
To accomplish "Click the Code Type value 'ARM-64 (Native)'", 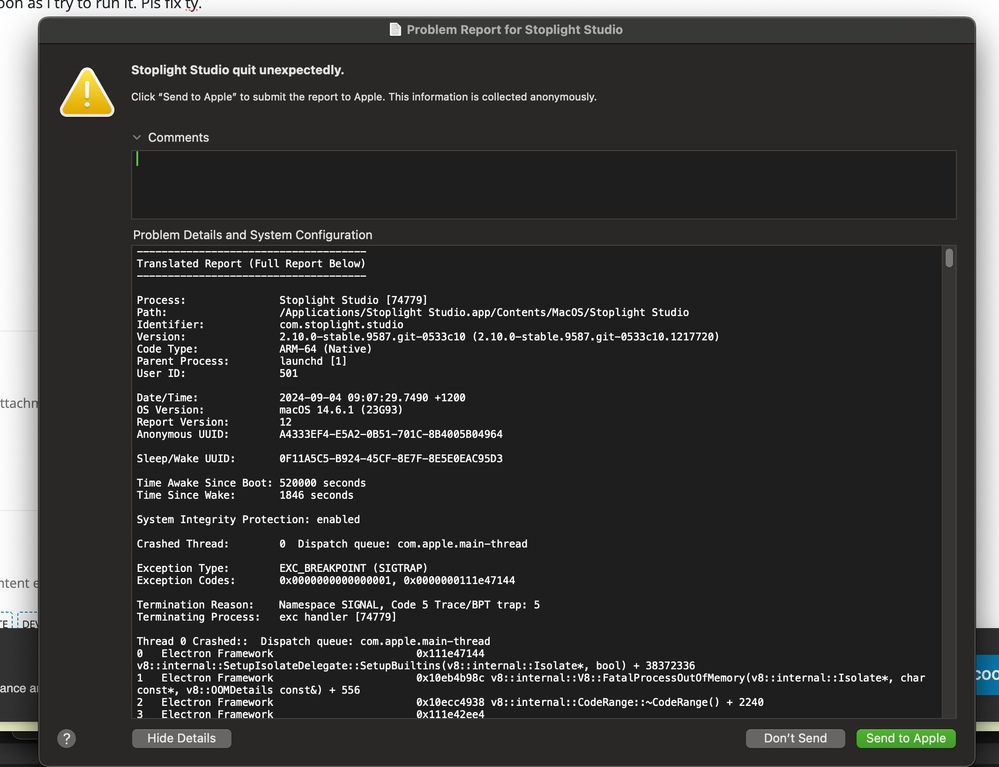I will tap(325, 348).
